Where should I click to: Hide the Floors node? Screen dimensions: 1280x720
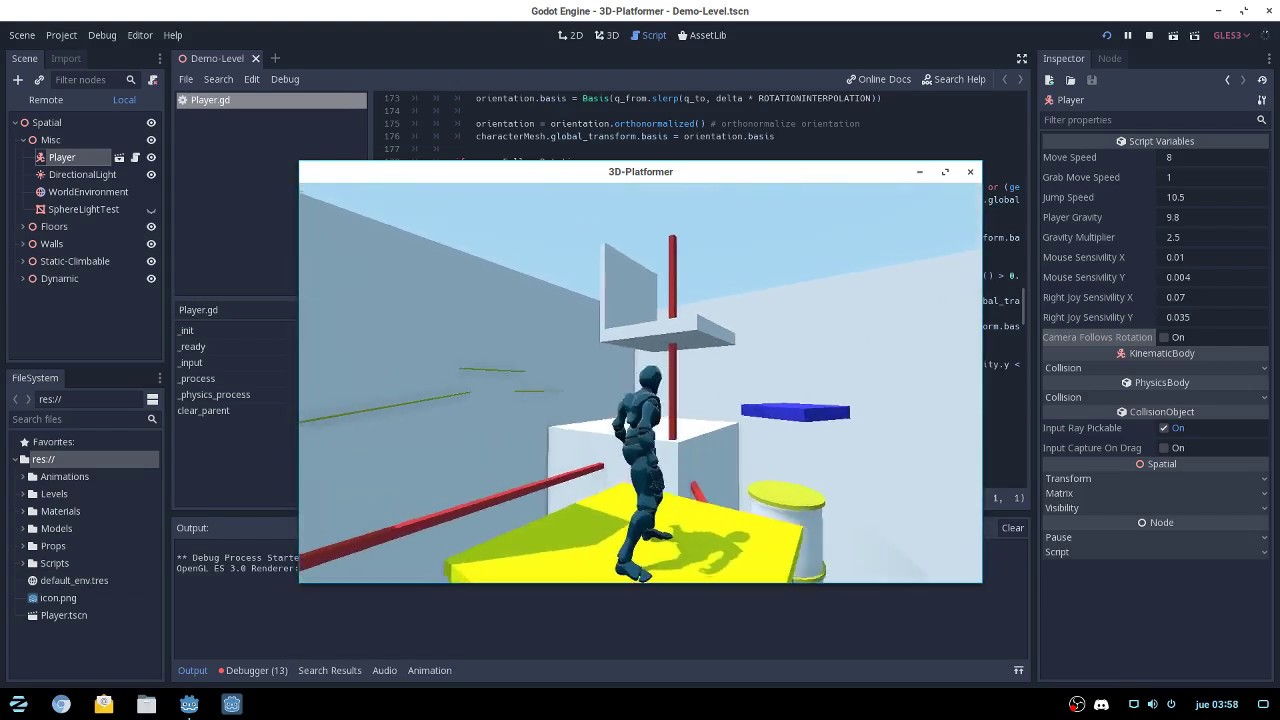click(x=151, y=227)
